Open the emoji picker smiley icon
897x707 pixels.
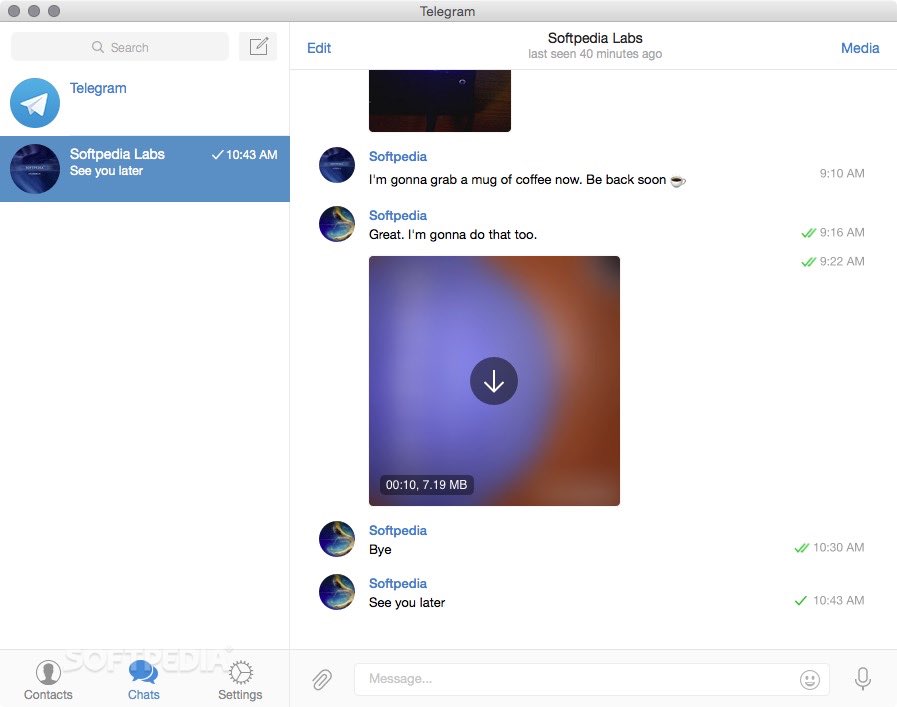tap(809, 680)
